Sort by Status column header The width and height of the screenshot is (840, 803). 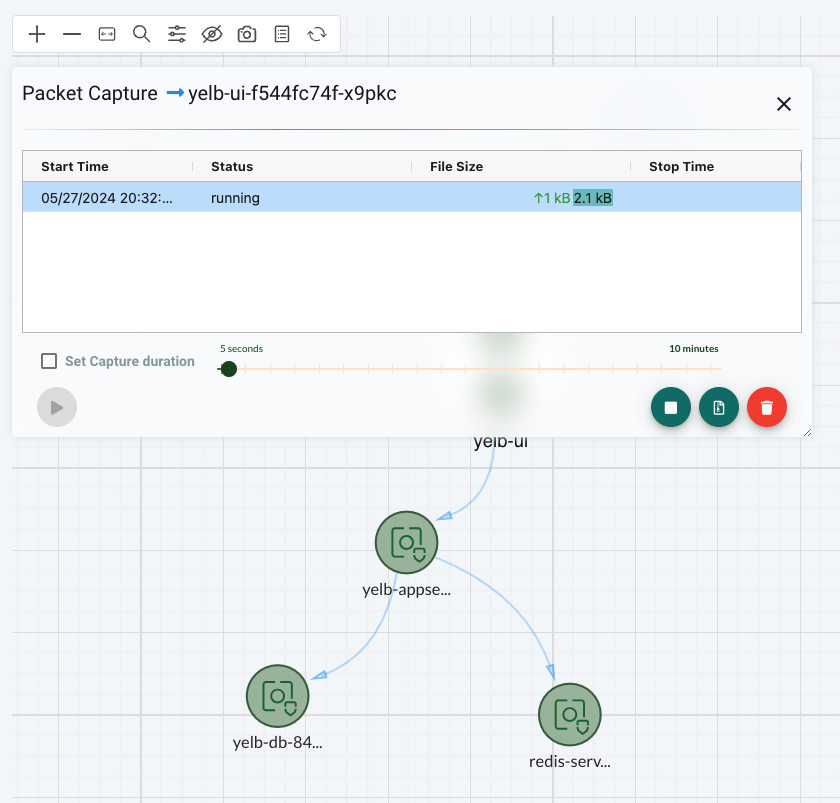point(232,167)
